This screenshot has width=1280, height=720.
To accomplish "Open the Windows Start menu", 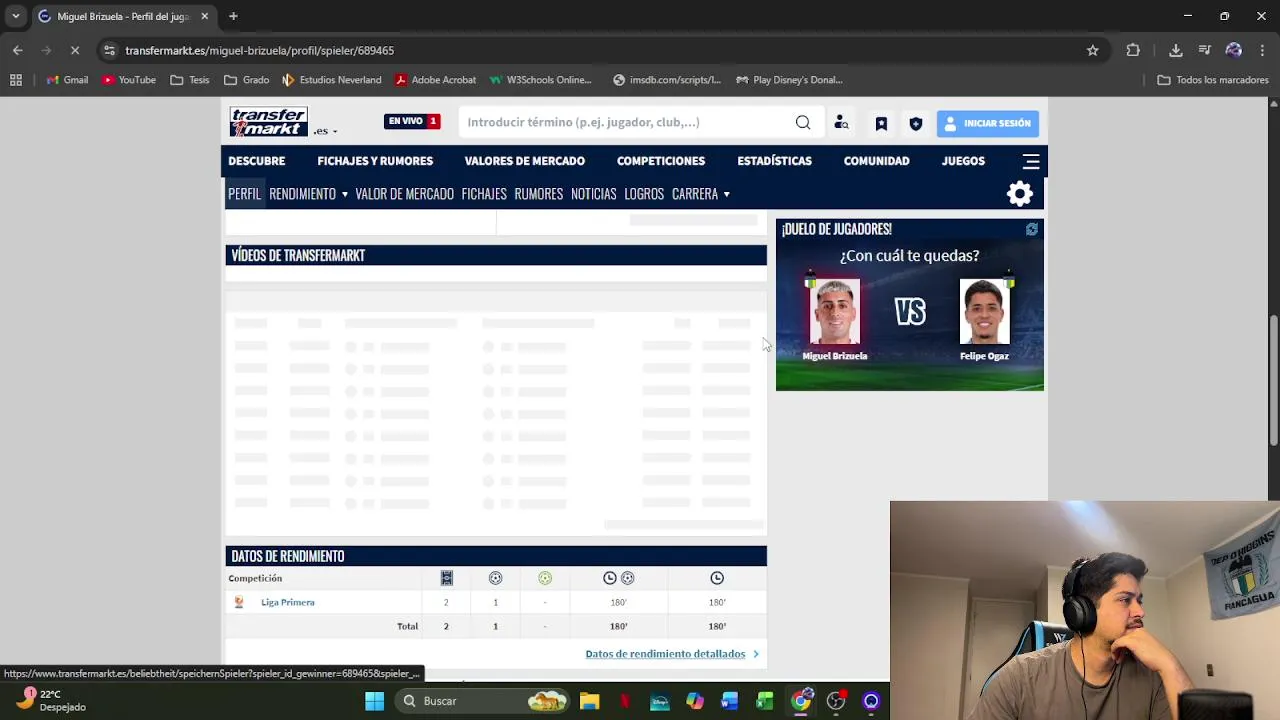I will click(374, 701).
